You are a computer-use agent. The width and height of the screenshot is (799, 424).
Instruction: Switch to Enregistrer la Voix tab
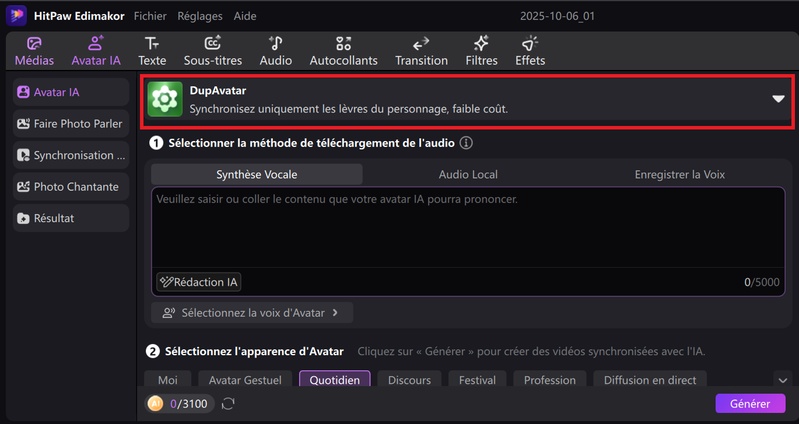tap(680, 174)
